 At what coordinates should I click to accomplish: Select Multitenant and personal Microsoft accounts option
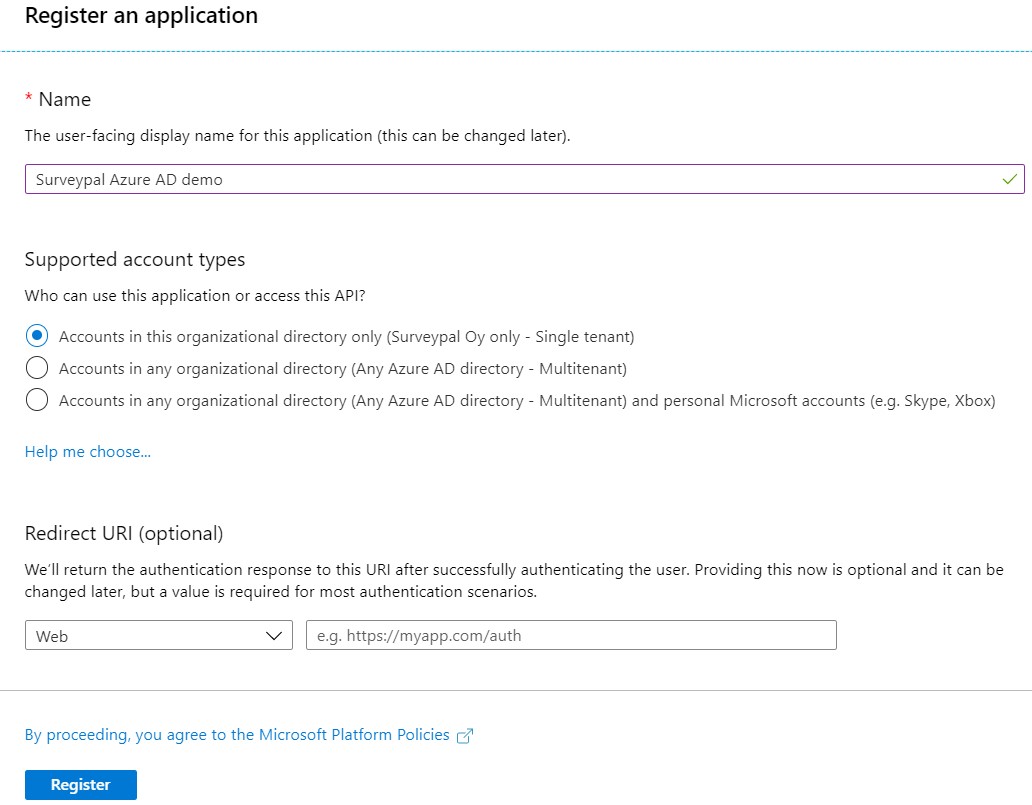pyautogui.click(x=37, y=400)
